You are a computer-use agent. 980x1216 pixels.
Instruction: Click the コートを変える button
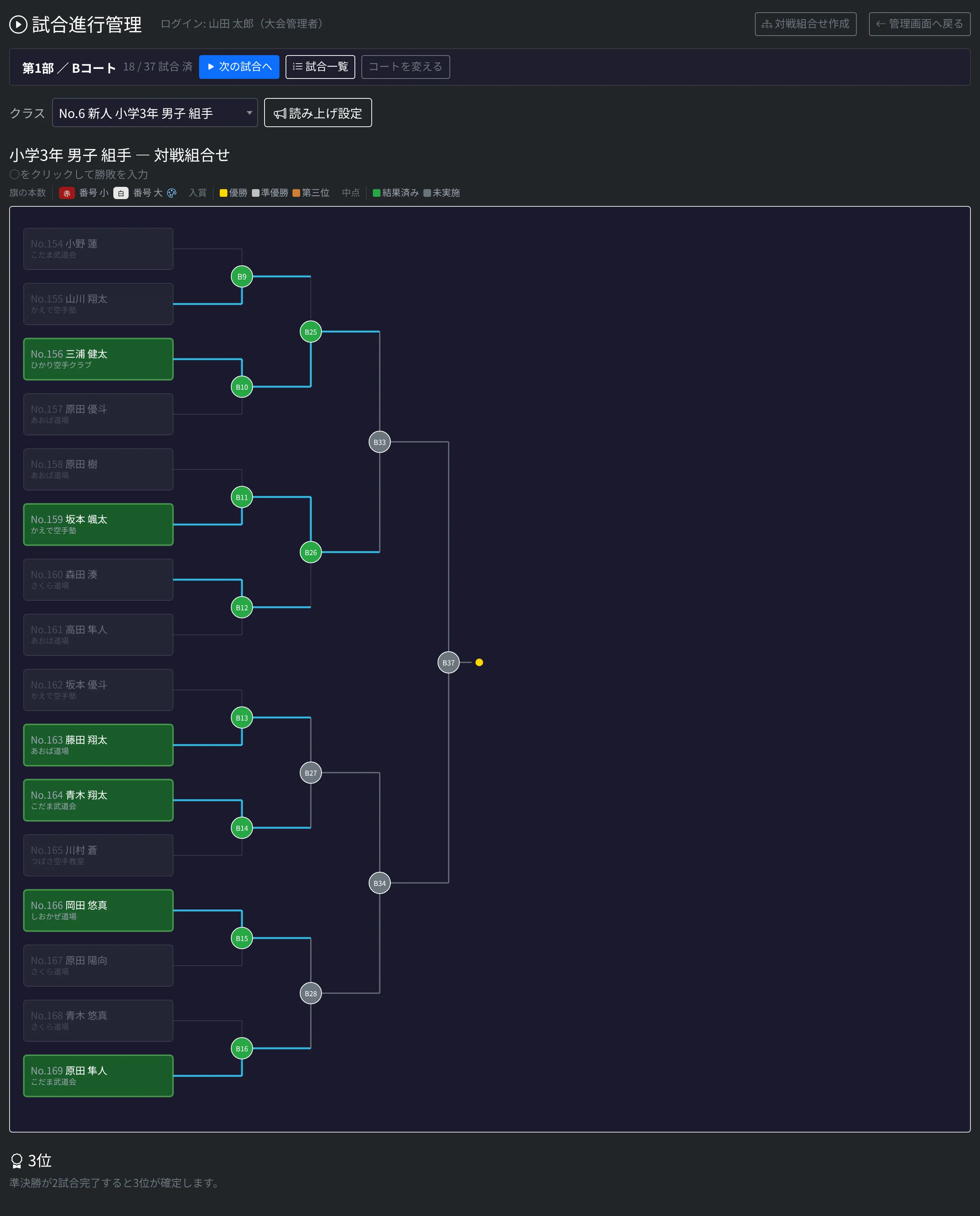(x=405, y=67)
